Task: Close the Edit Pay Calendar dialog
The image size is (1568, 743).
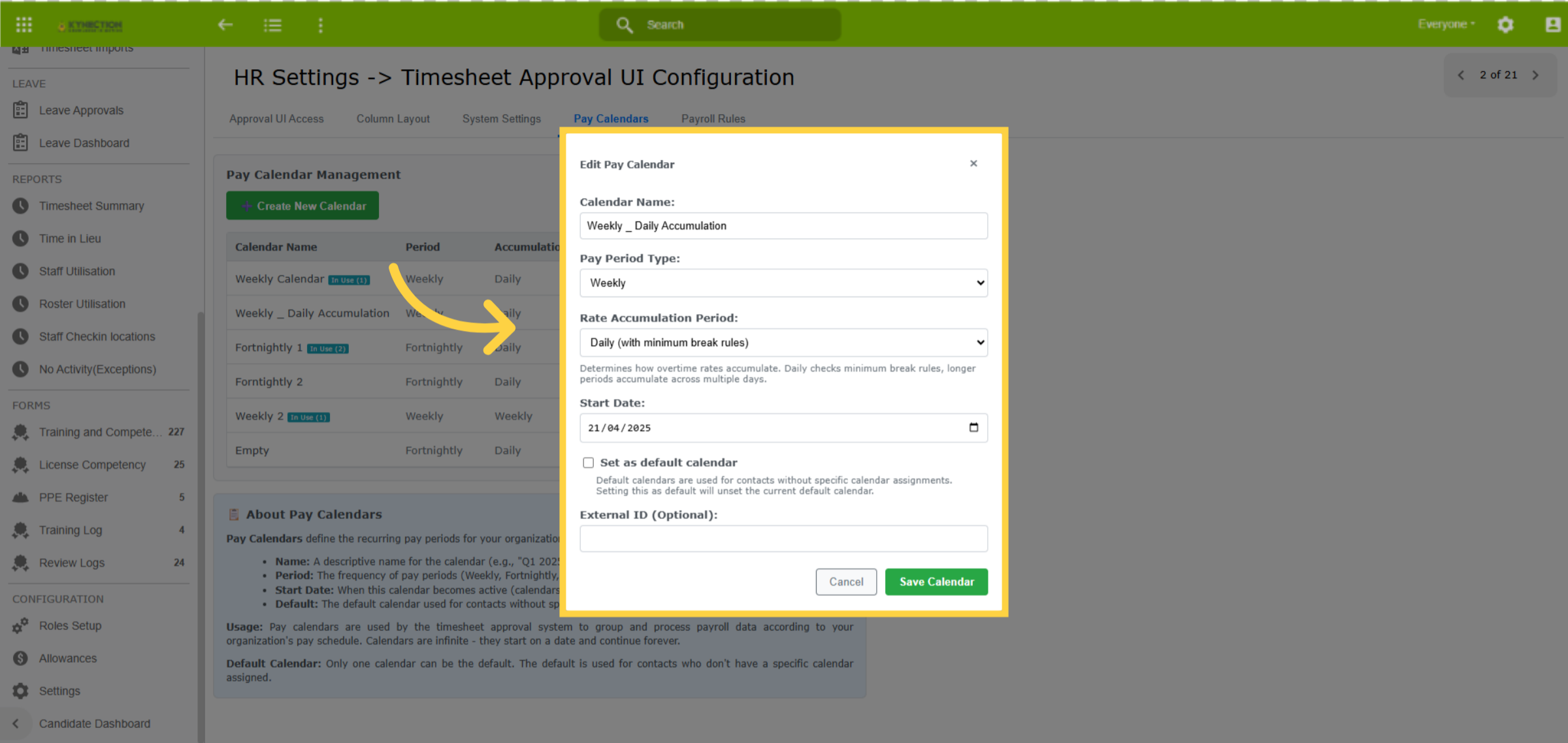Action: click(x=973, y=163)
